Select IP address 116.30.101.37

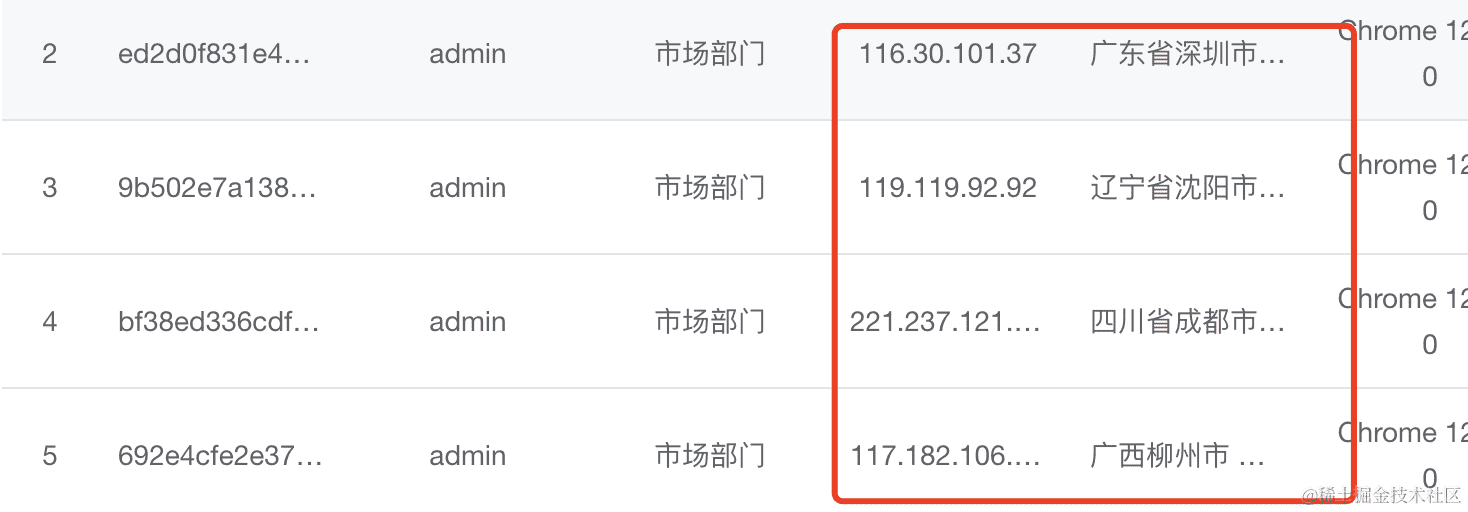[x=947, y=54]
